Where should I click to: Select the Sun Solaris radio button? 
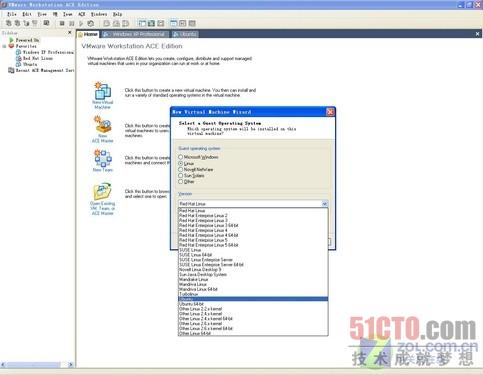pyautogui.click(x=180, y=175)
